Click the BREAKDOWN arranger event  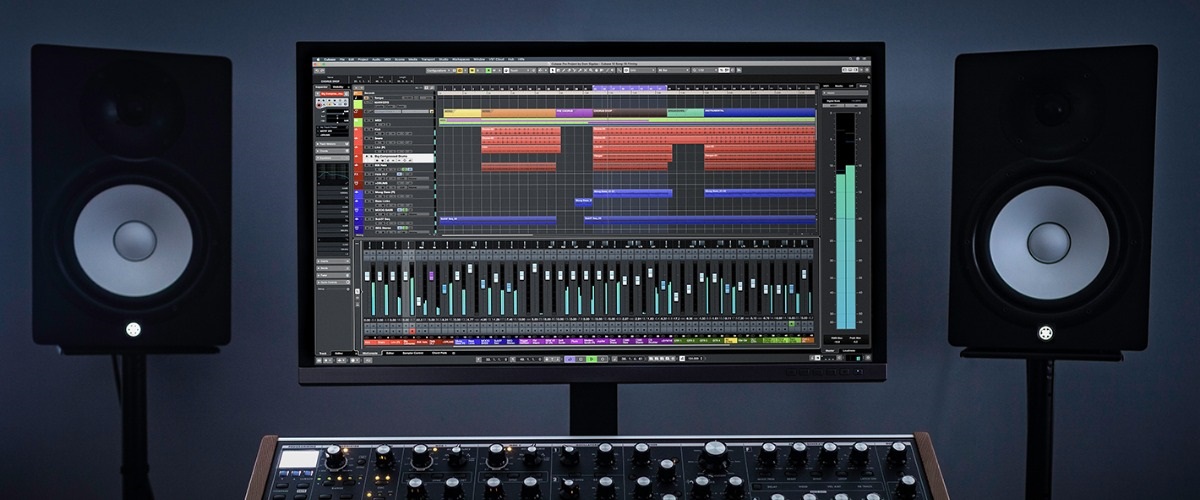point(685,113)
